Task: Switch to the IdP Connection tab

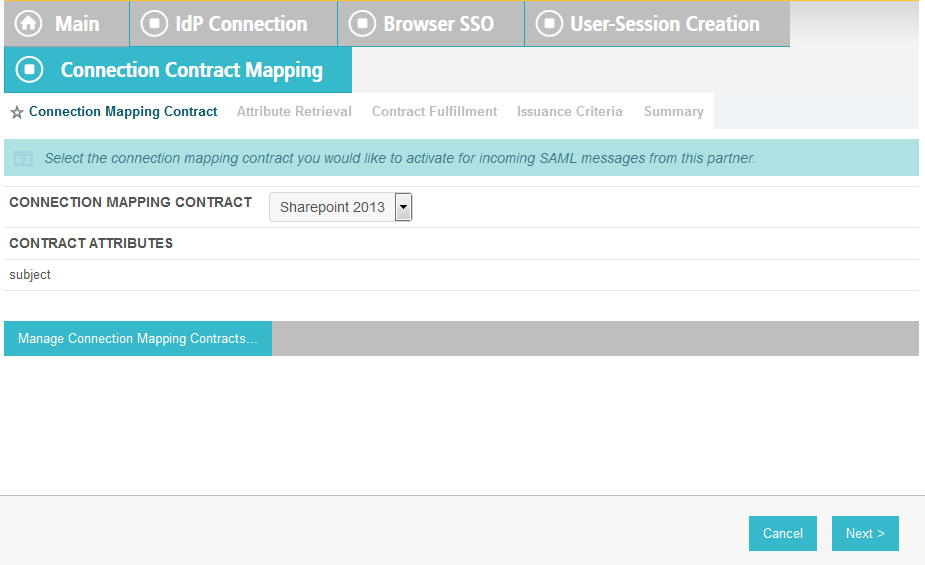Action: pyautogui.click(x=234, y=24)
